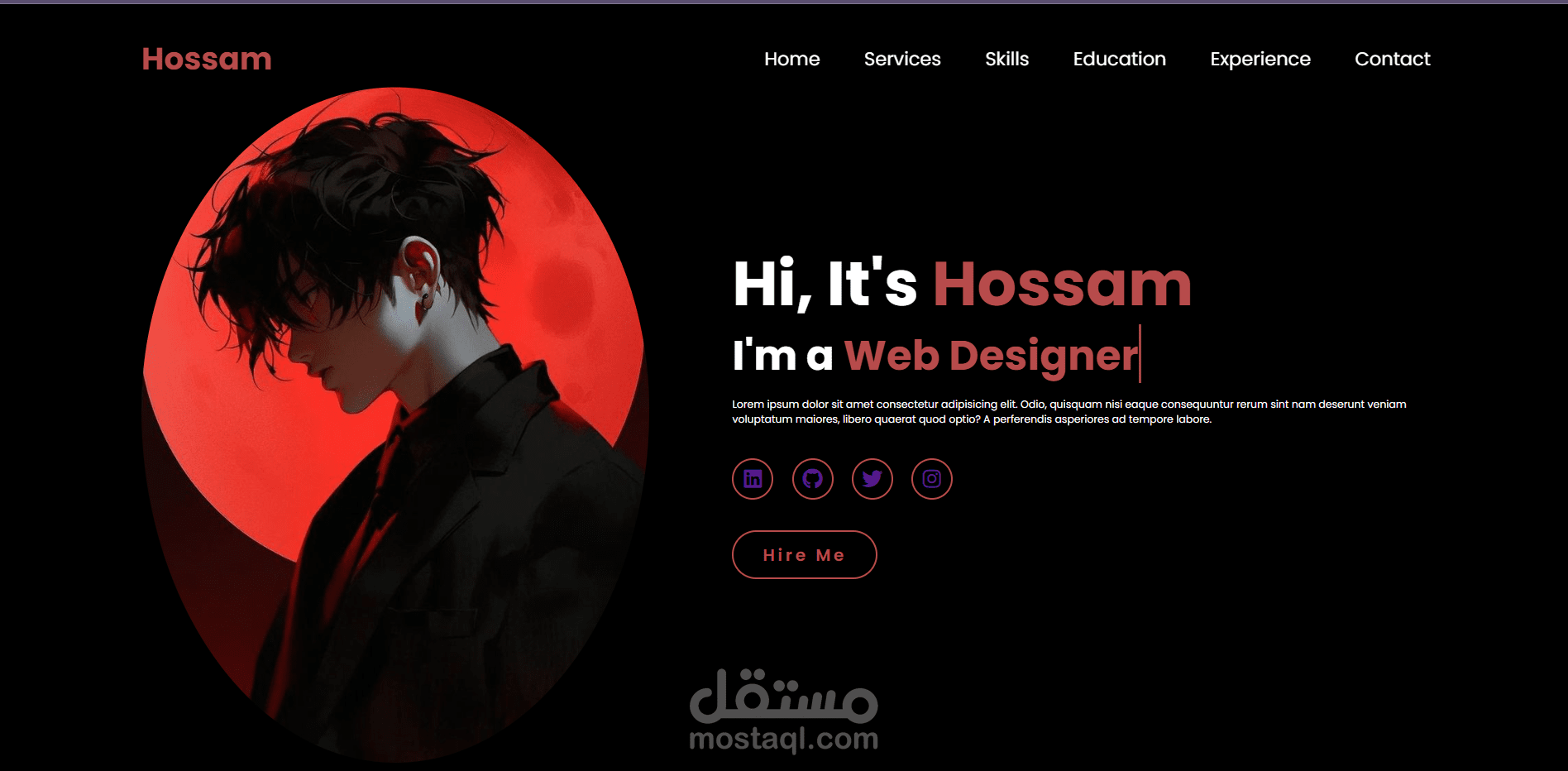Click the Arabic mostaql watermark logo
This screenshot has width=1568, height=771.
[784, 696]
